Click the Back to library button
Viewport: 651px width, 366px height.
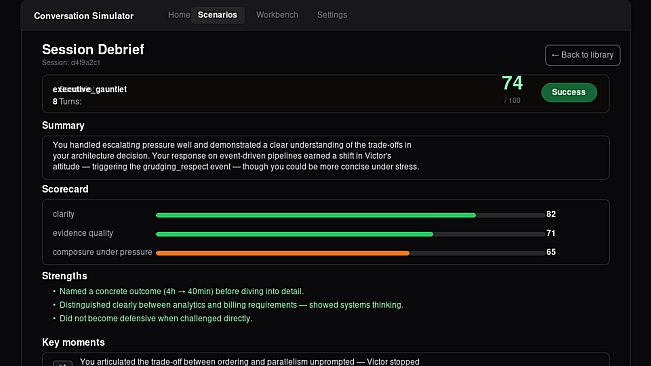point(582,55)
